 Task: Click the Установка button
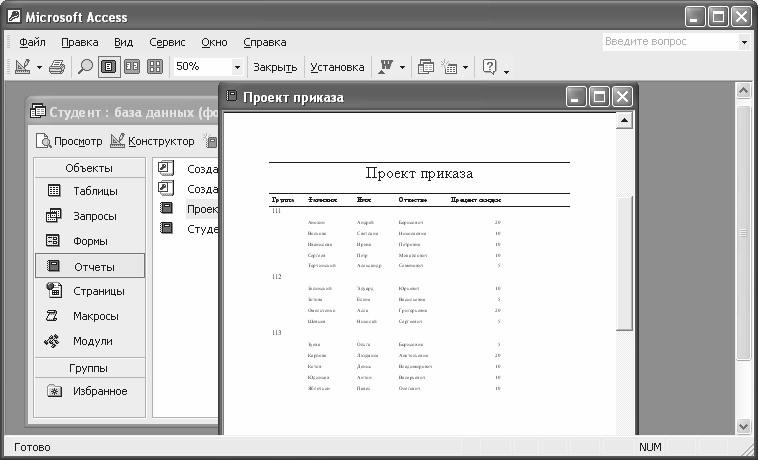337,67
